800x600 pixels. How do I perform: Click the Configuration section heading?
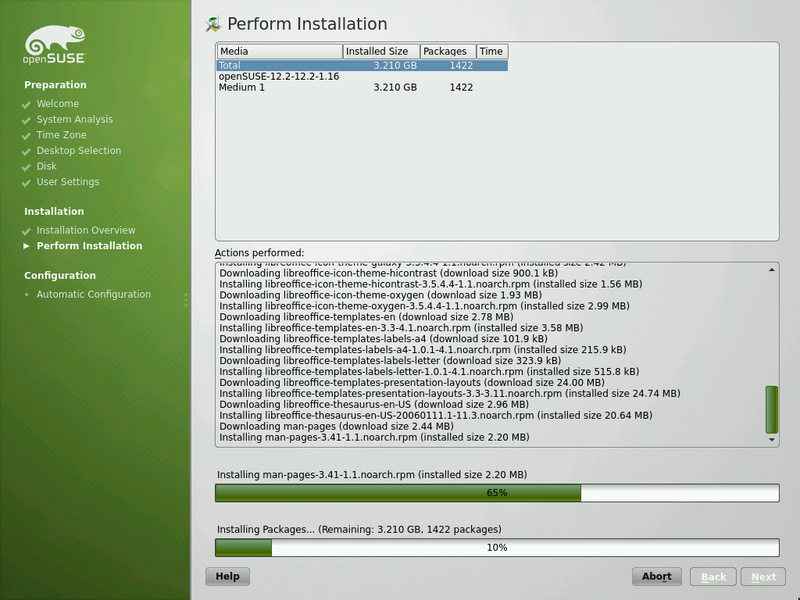click(60, 276)
